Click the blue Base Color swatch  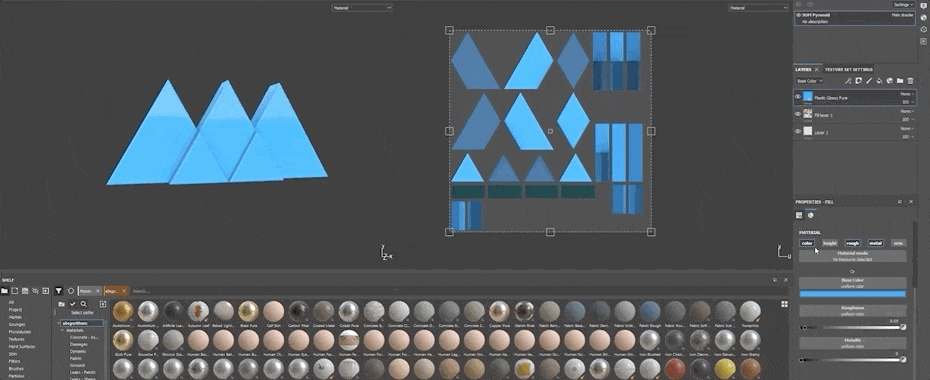tap(852, 293)
